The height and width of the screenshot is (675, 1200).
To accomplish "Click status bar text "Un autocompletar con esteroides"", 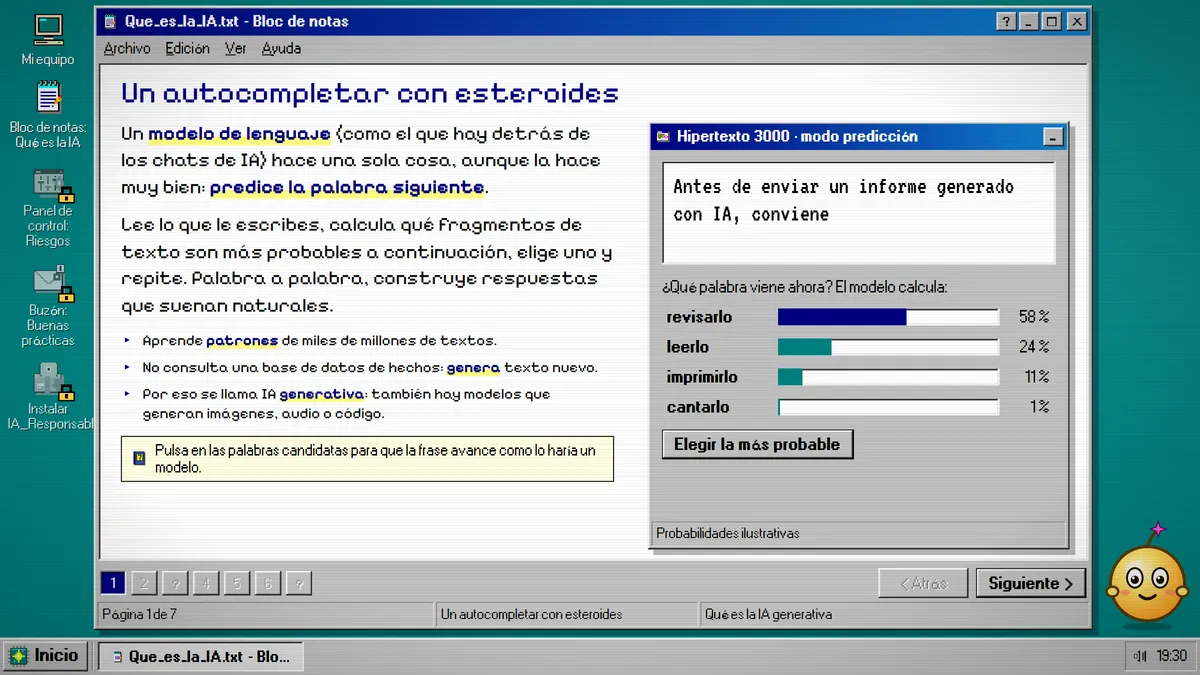I will click(x=531, y=614).
